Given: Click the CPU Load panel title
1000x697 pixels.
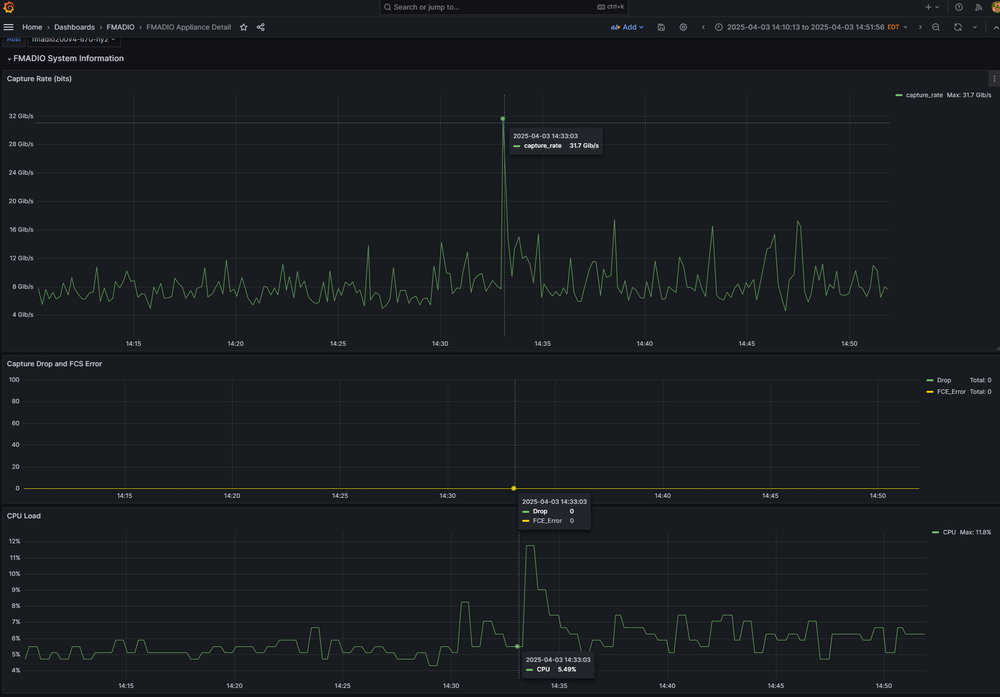Looking at the screenshot, I should [24, 516].
